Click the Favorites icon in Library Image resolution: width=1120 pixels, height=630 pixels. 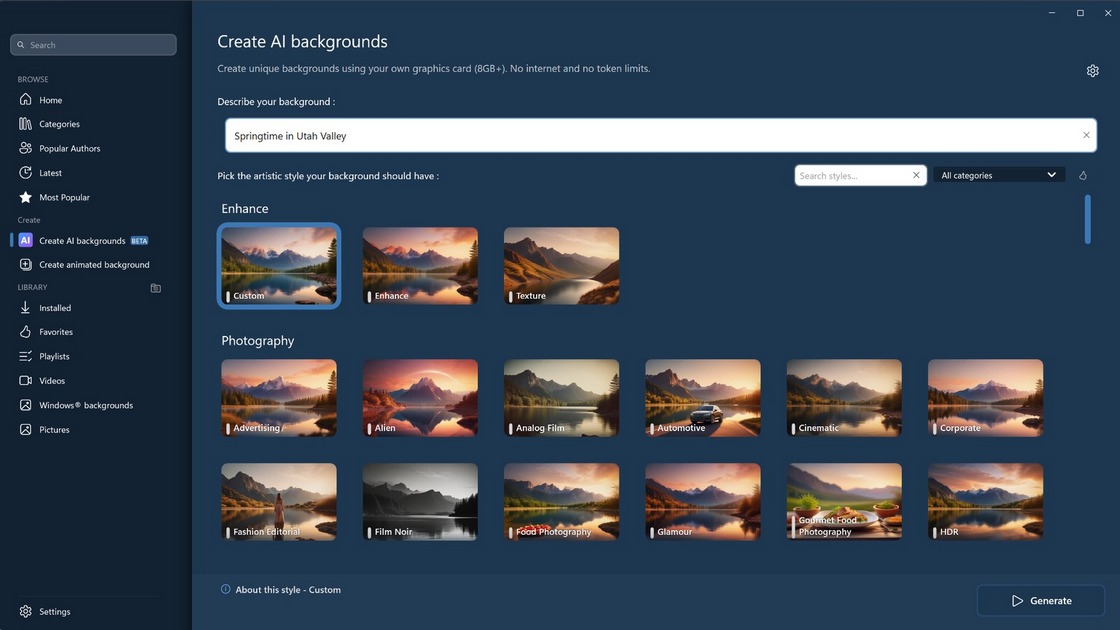[x=26, y=331]
